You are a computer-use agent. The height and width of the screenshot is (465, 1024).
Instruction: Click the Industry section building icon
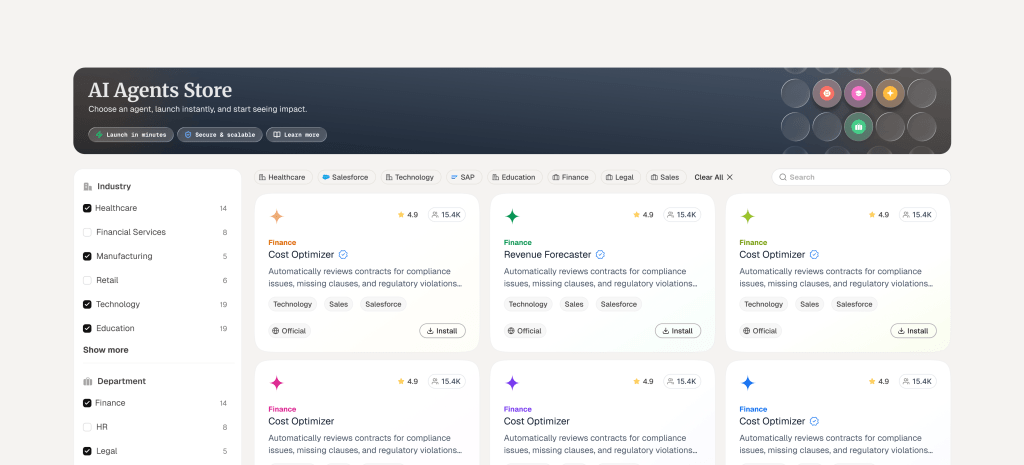[x=88, y=186]
